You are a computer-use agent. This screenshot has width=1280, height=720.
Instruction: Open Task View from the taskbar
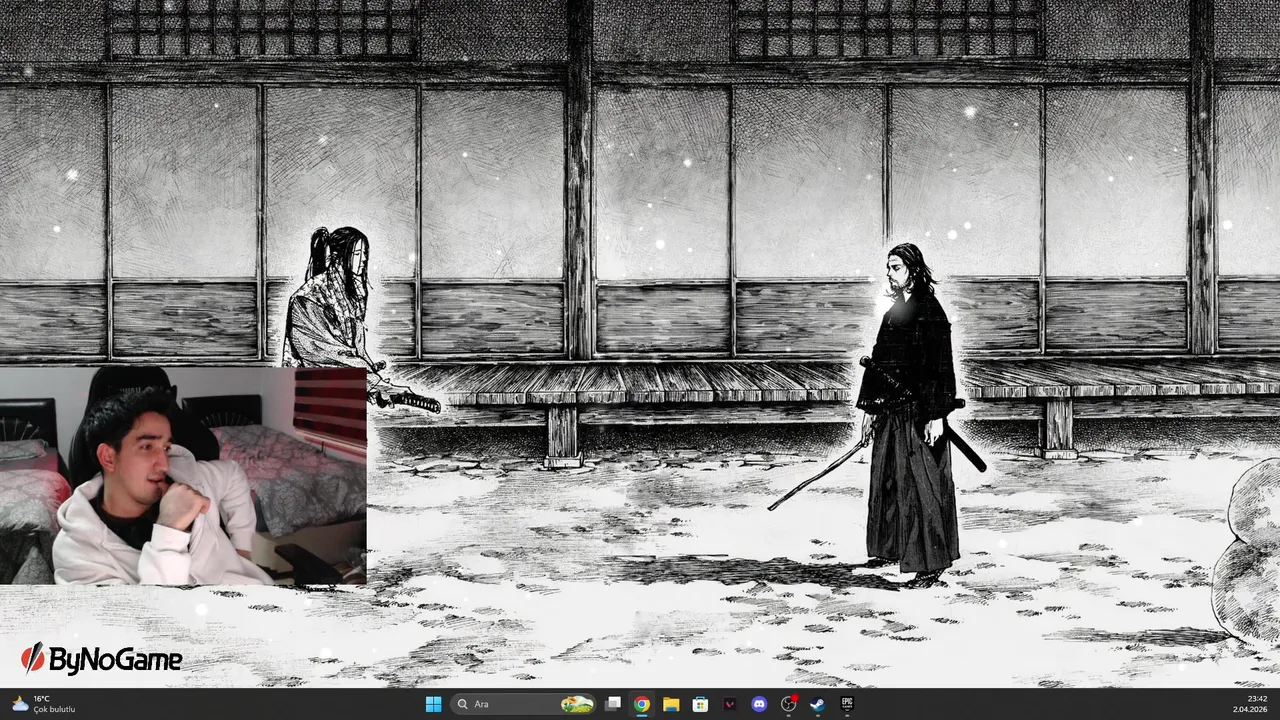click(x=613, y=704)
